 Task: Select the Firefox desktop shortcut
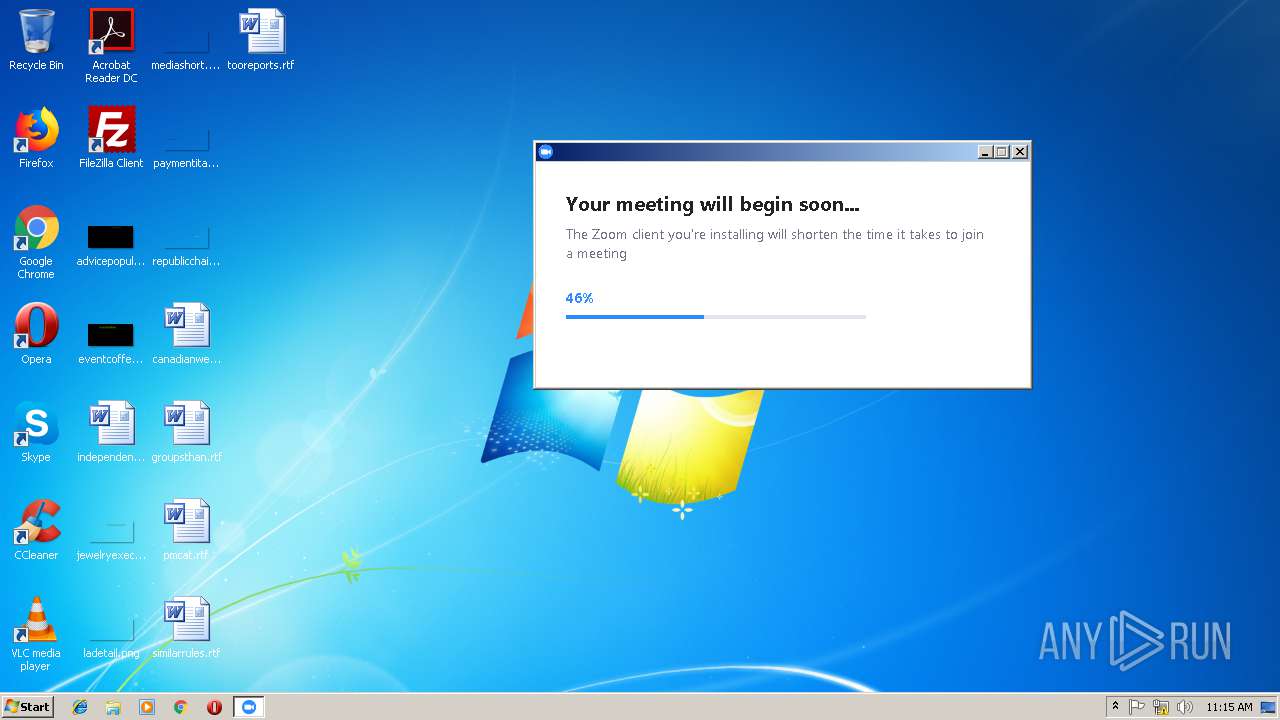pos(36,138)
